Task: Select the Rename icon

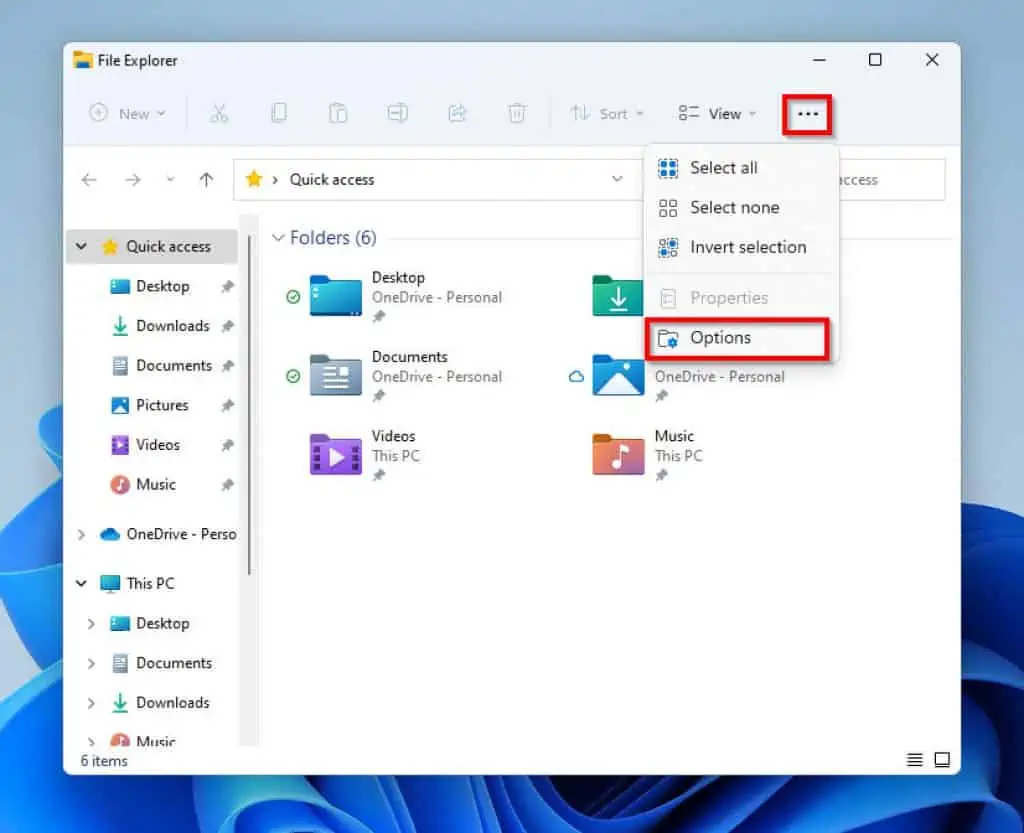Action: 398,113
